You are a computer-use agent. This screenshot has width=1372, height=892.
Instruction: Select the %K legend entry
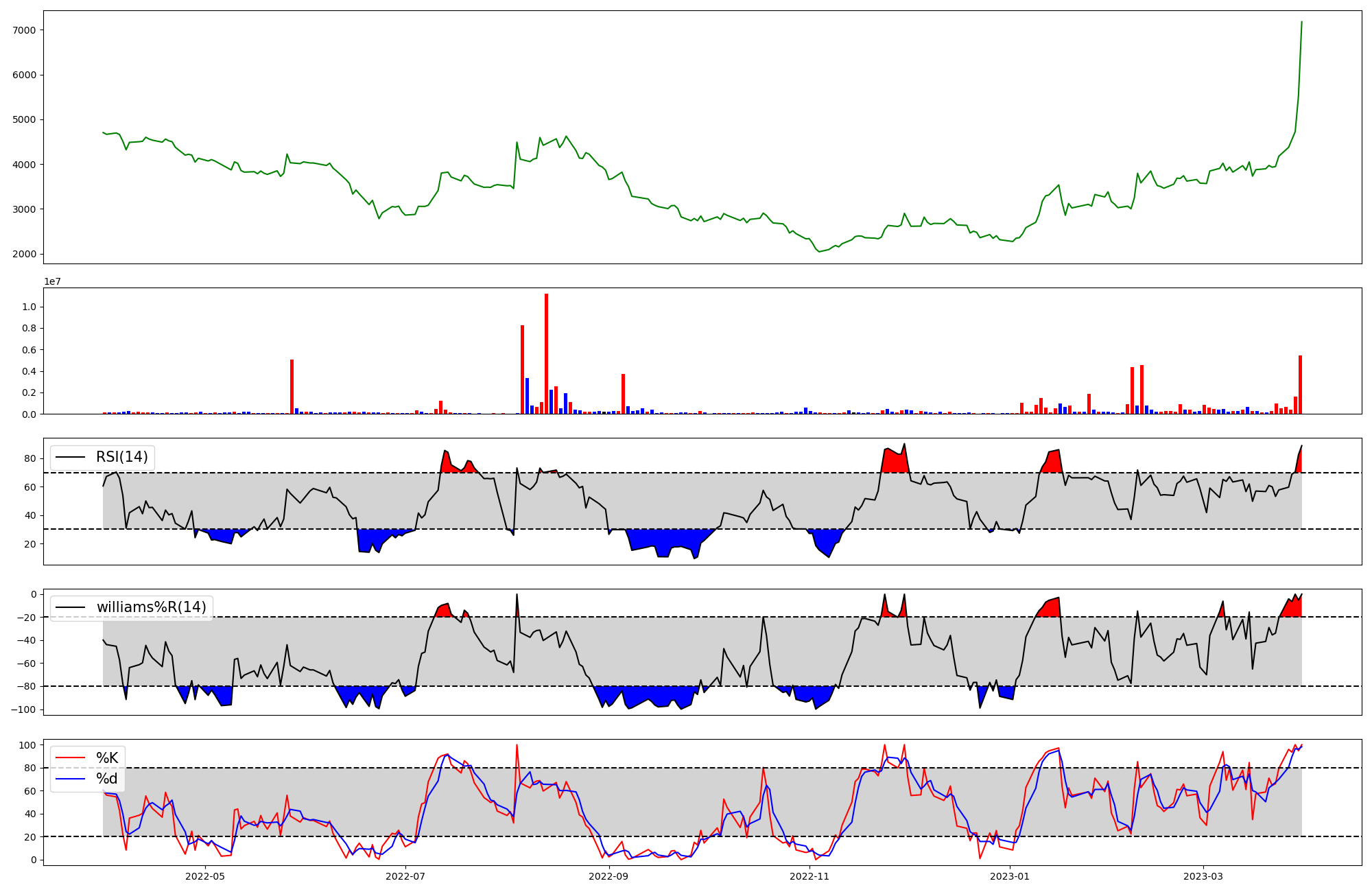click(107, 758)
